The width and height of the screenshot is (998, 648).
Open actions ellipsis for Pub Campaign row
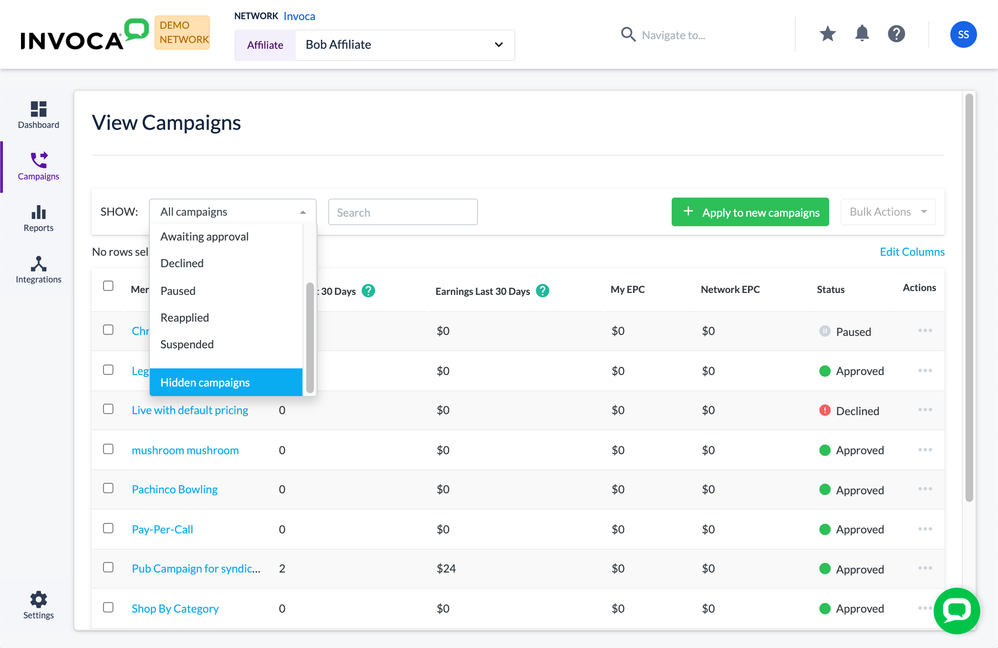pos(925,568)
